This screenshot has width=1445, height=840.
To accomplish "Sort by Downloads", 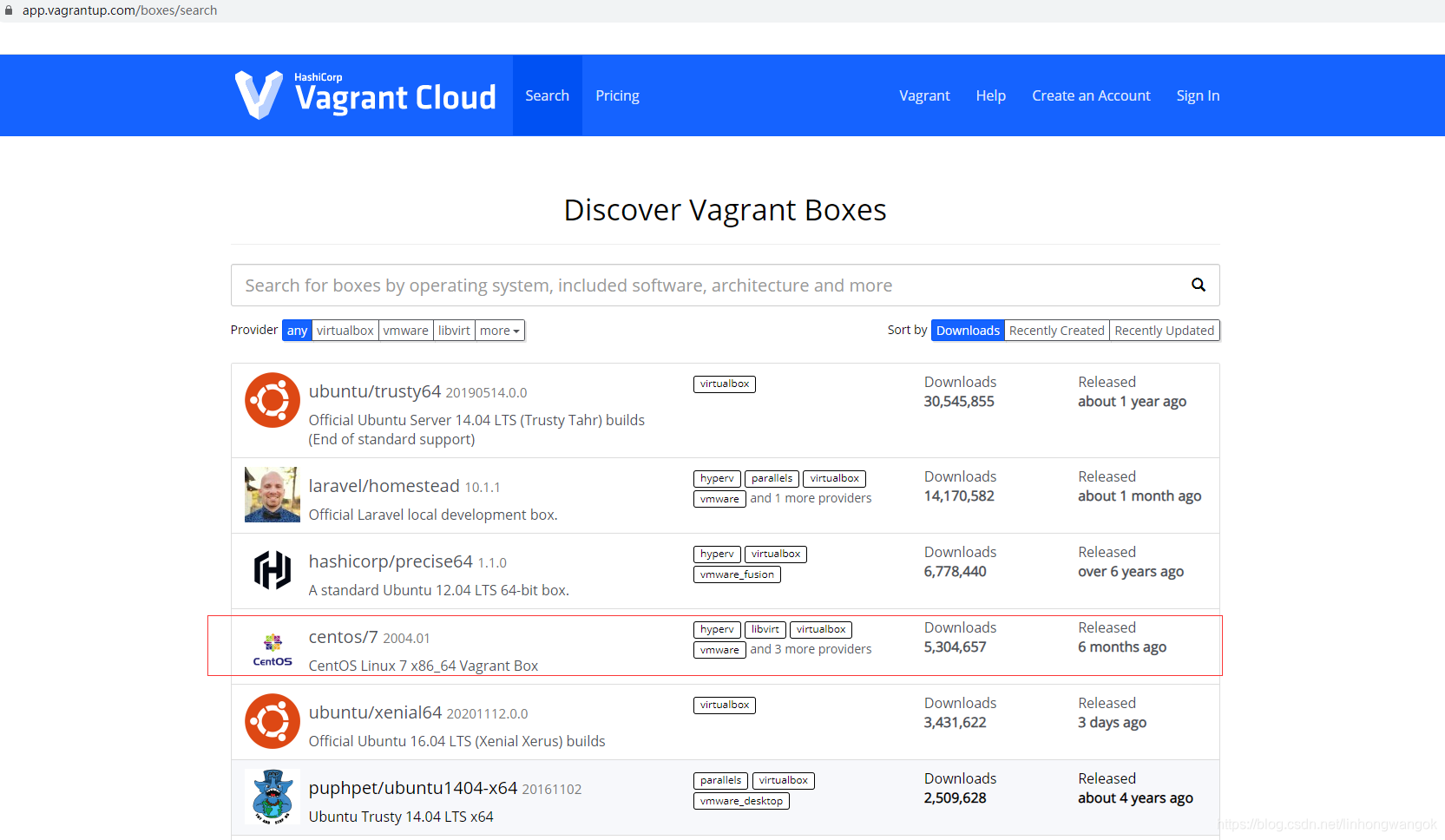I will [x=968, y=331].
